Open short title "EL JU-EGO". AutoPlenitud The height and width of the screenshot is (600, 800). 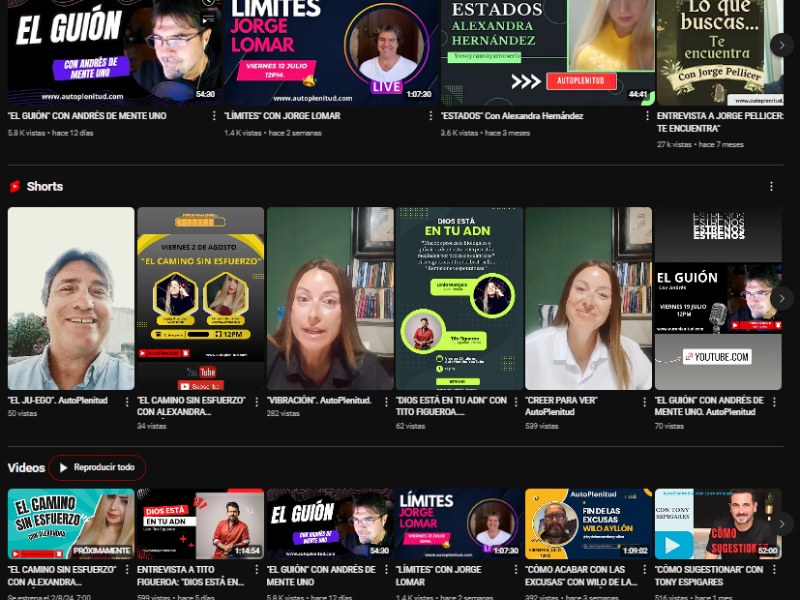[58, 401]
